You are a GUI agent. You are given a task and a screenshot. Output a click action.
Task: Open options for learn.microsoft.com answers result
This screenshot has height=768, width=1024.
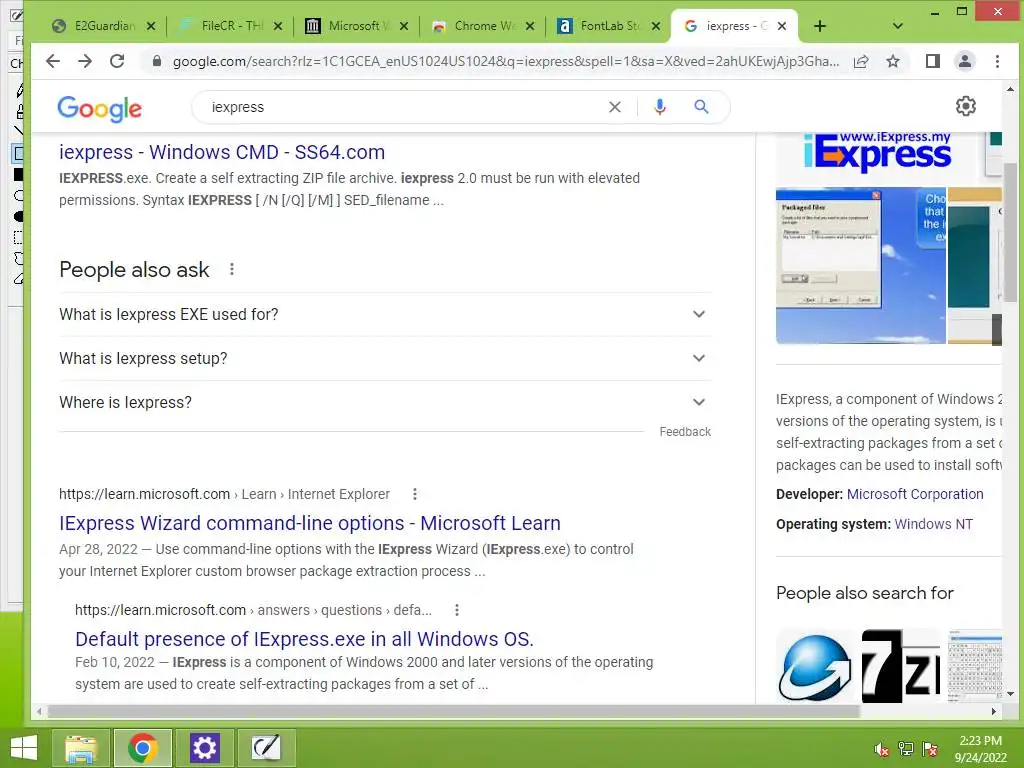click(456, 610)
